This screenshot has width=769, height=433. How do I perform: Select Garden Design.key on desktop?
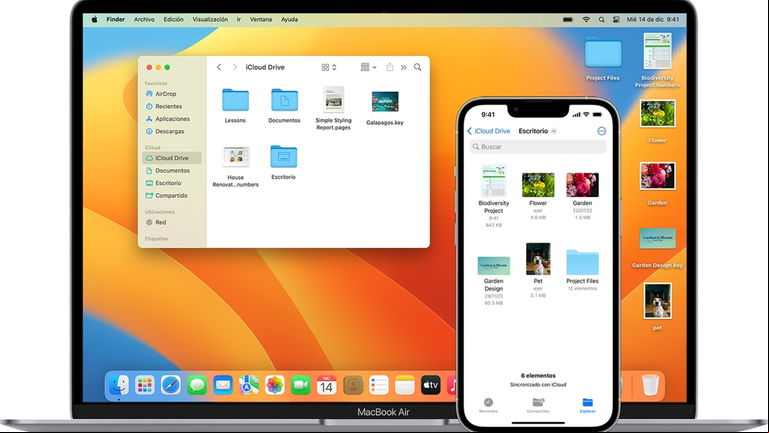(x=657, y=248)
